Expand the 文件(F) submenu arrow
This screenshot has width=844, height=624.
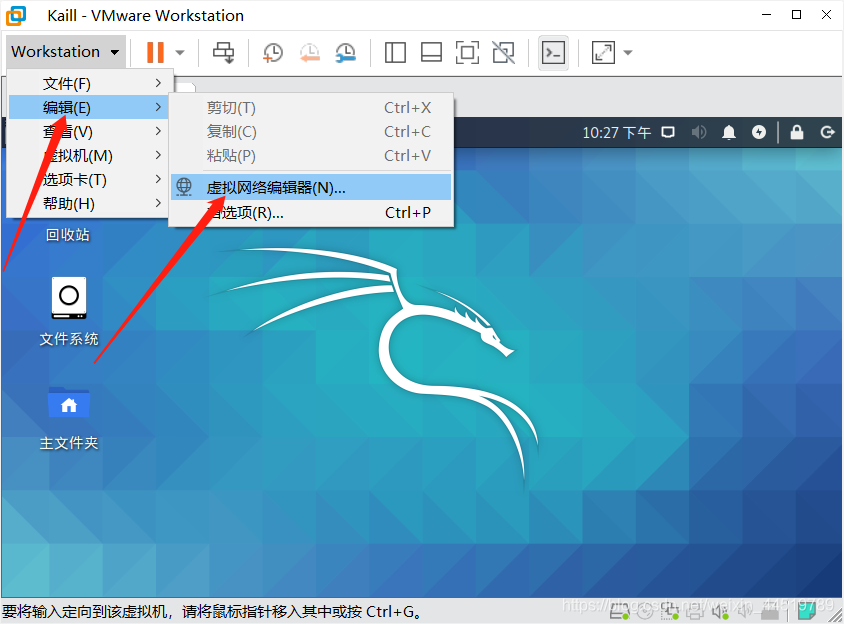[x=158, y=83]
